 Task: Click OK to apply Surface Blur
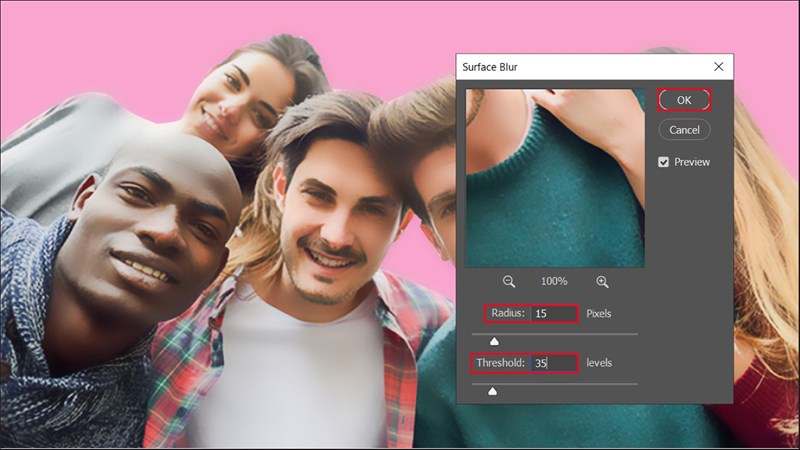click(x=684, y=100)
